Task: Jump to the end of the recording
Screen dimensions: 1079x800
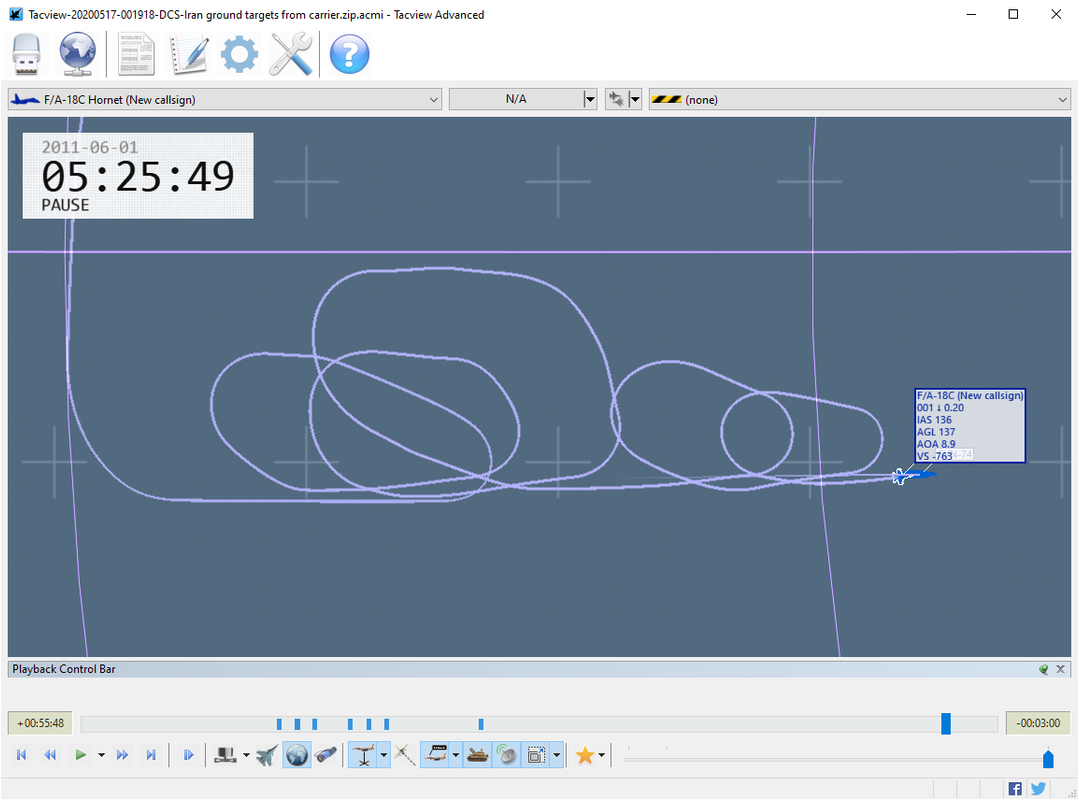Action: click(151, 755)
